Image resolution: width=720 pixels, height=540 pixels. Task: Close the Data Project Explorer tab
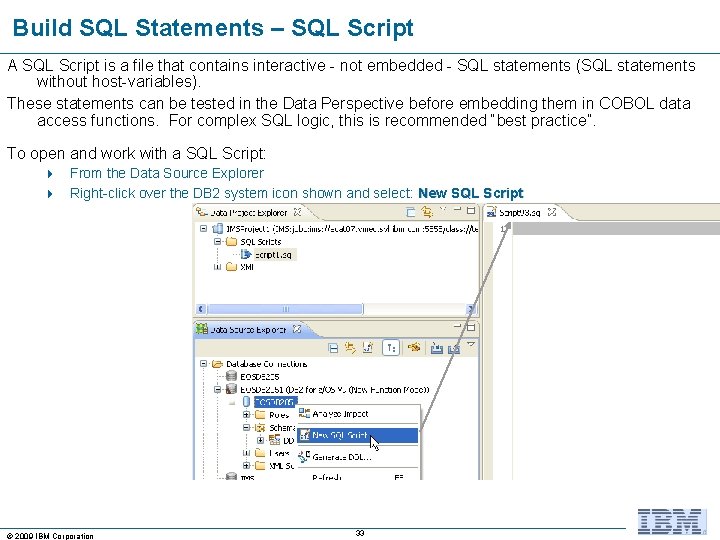point(298,212)
